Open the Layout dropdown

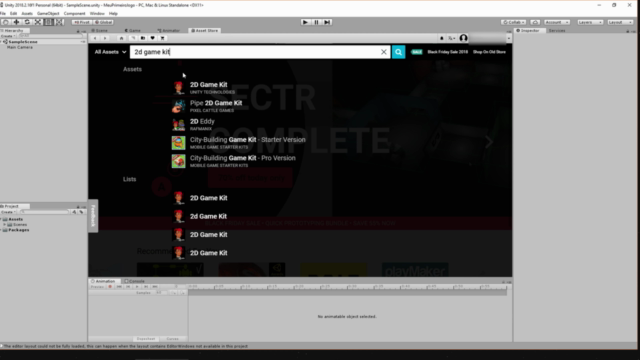(x=620, y=22)
